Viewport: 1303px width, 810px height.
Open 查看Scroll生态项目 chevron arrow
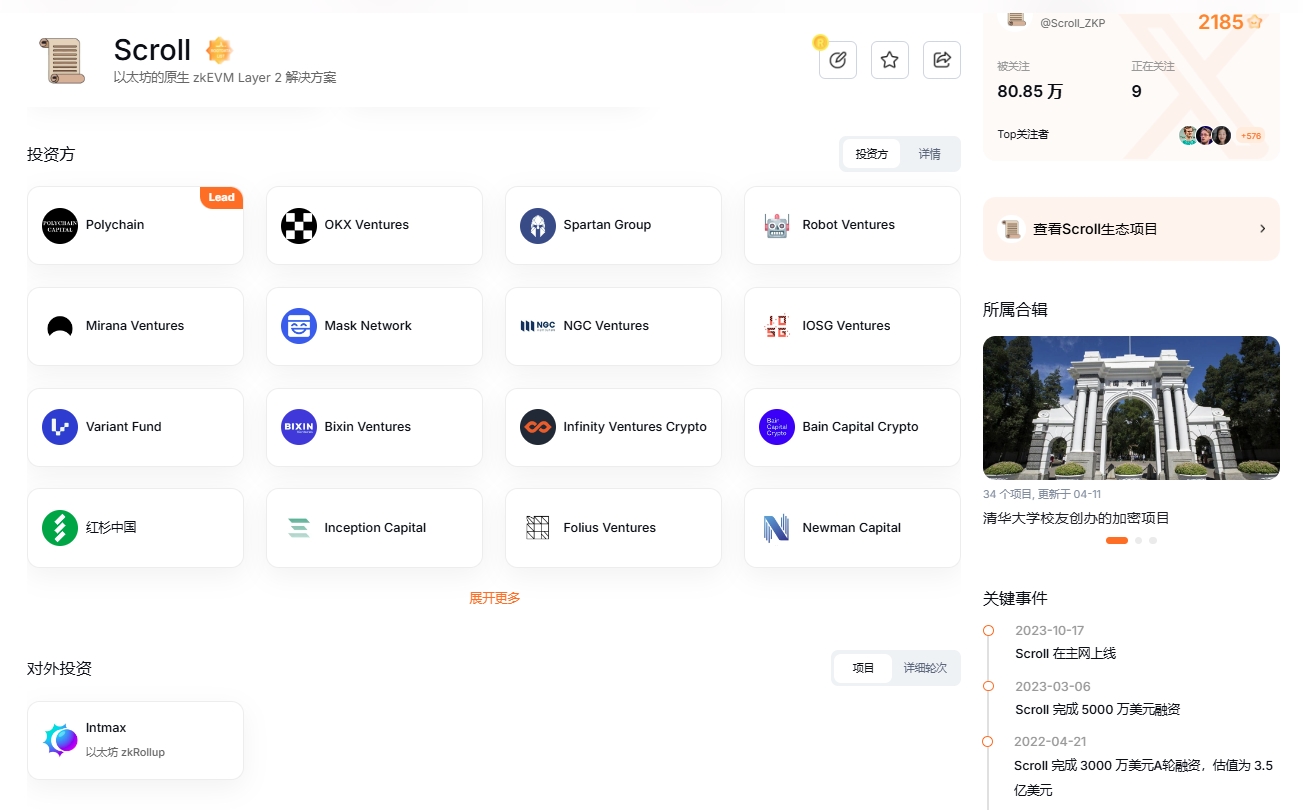(1262, 229)
